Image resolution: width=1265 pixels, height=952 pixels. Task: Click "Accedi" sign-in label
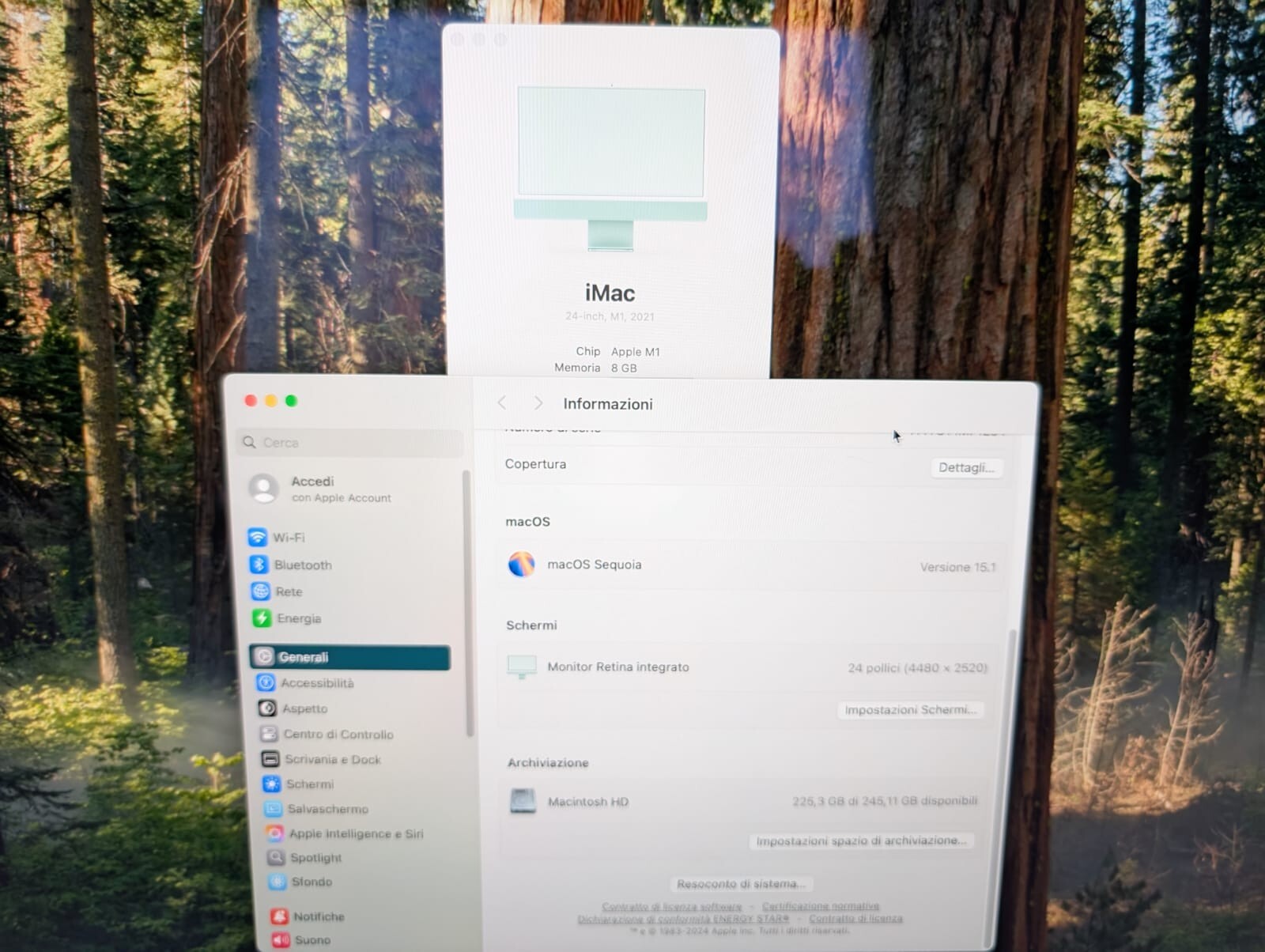312,482
